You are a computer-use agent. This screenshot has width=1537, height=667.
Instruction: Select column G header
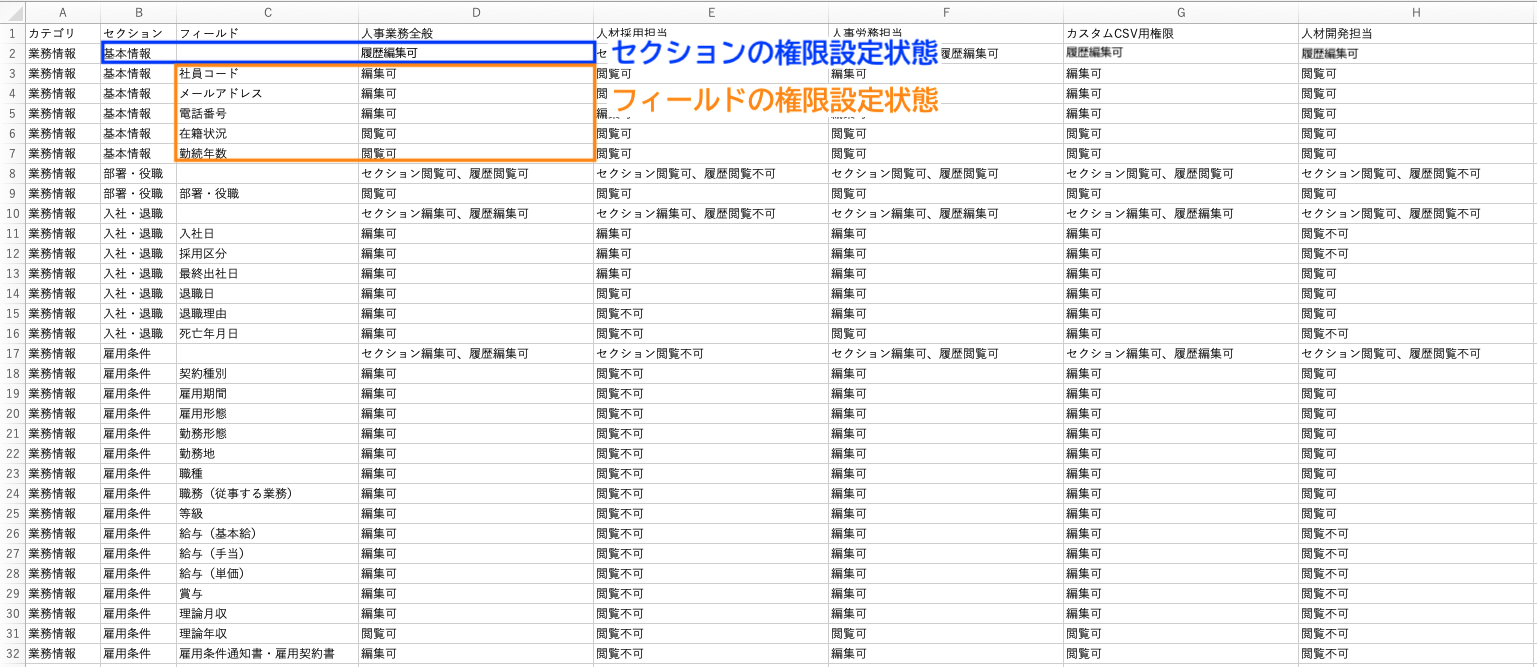[1180, 13]
